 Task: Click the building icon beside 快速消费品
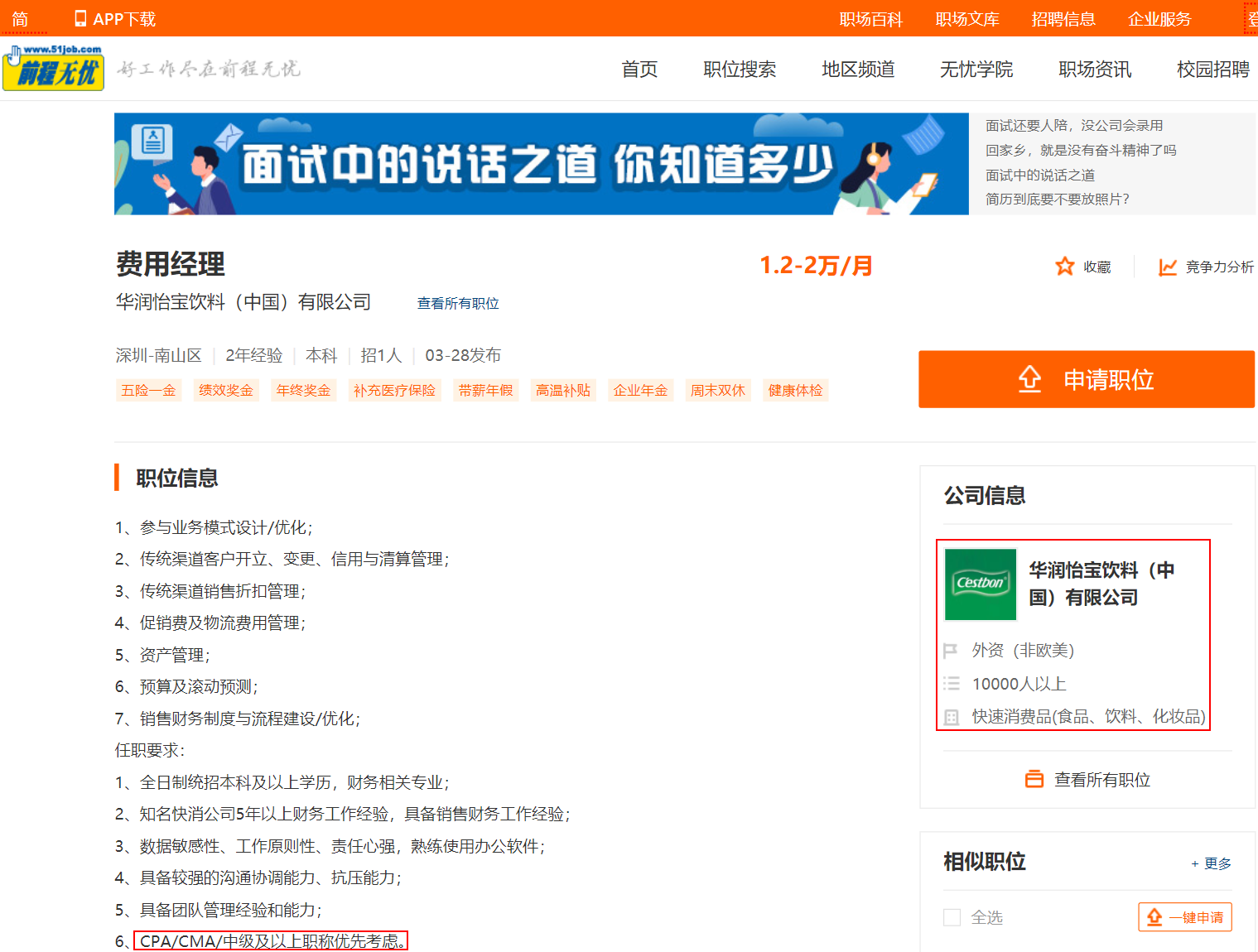(951, 717)
